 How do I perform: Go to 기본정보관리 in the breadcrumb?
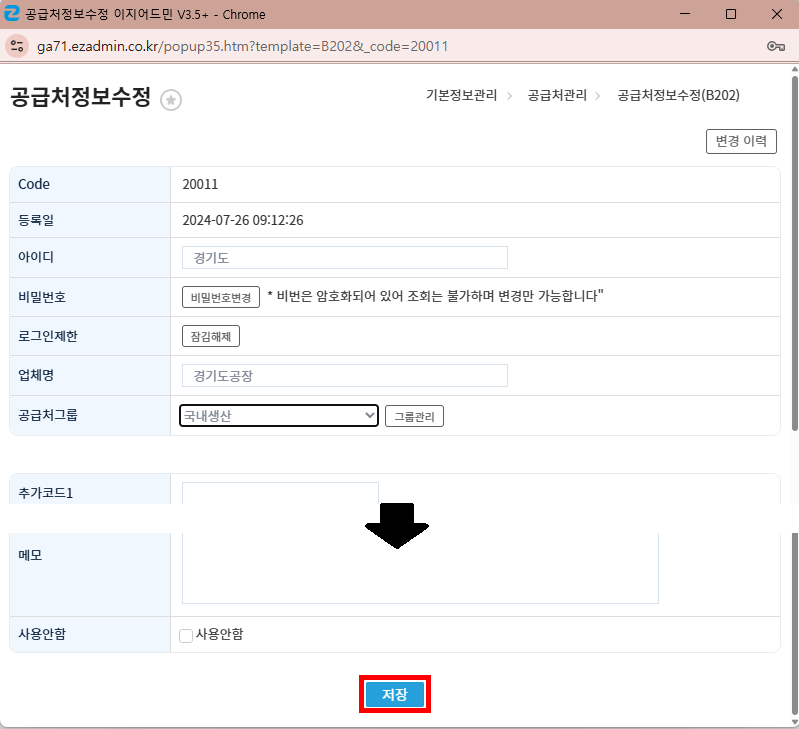coord(461,96)
